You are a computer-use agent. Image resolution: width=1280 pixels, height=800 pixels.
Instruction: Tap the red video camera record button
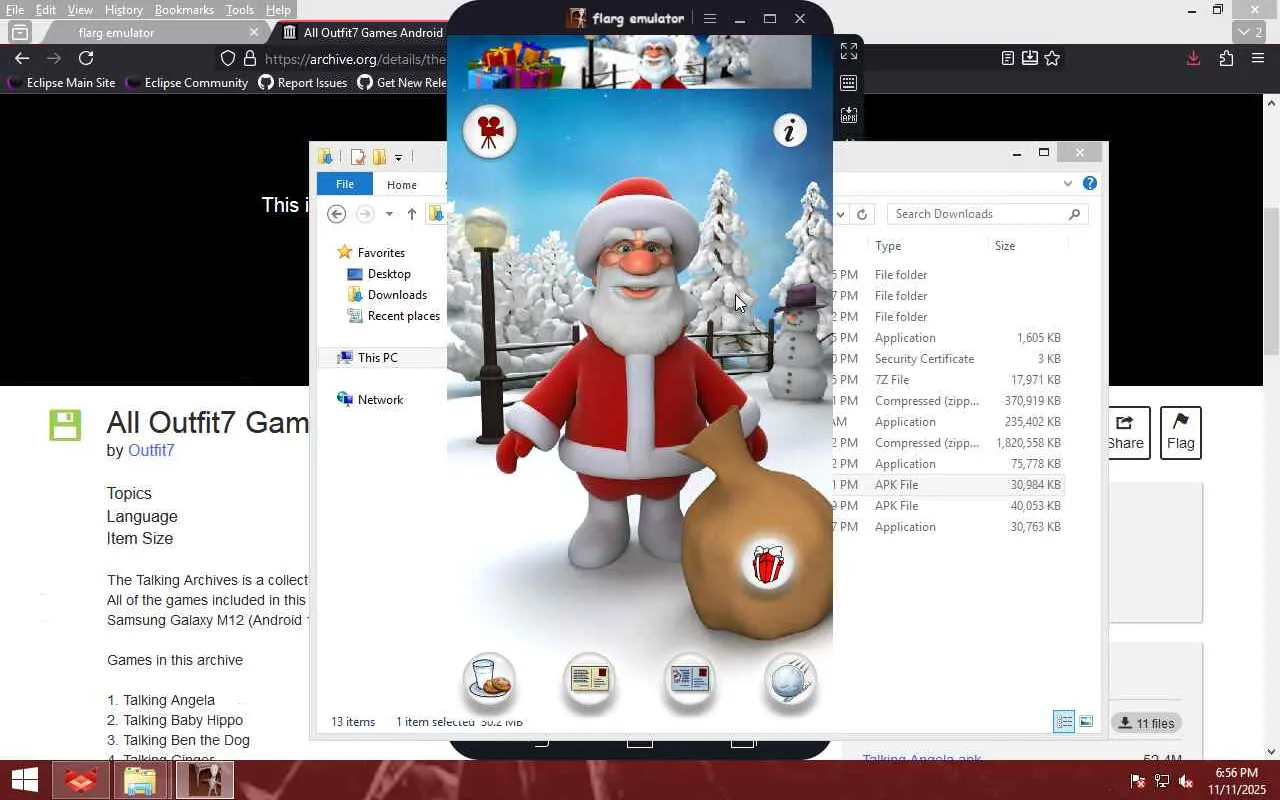[x=490, y=131]
